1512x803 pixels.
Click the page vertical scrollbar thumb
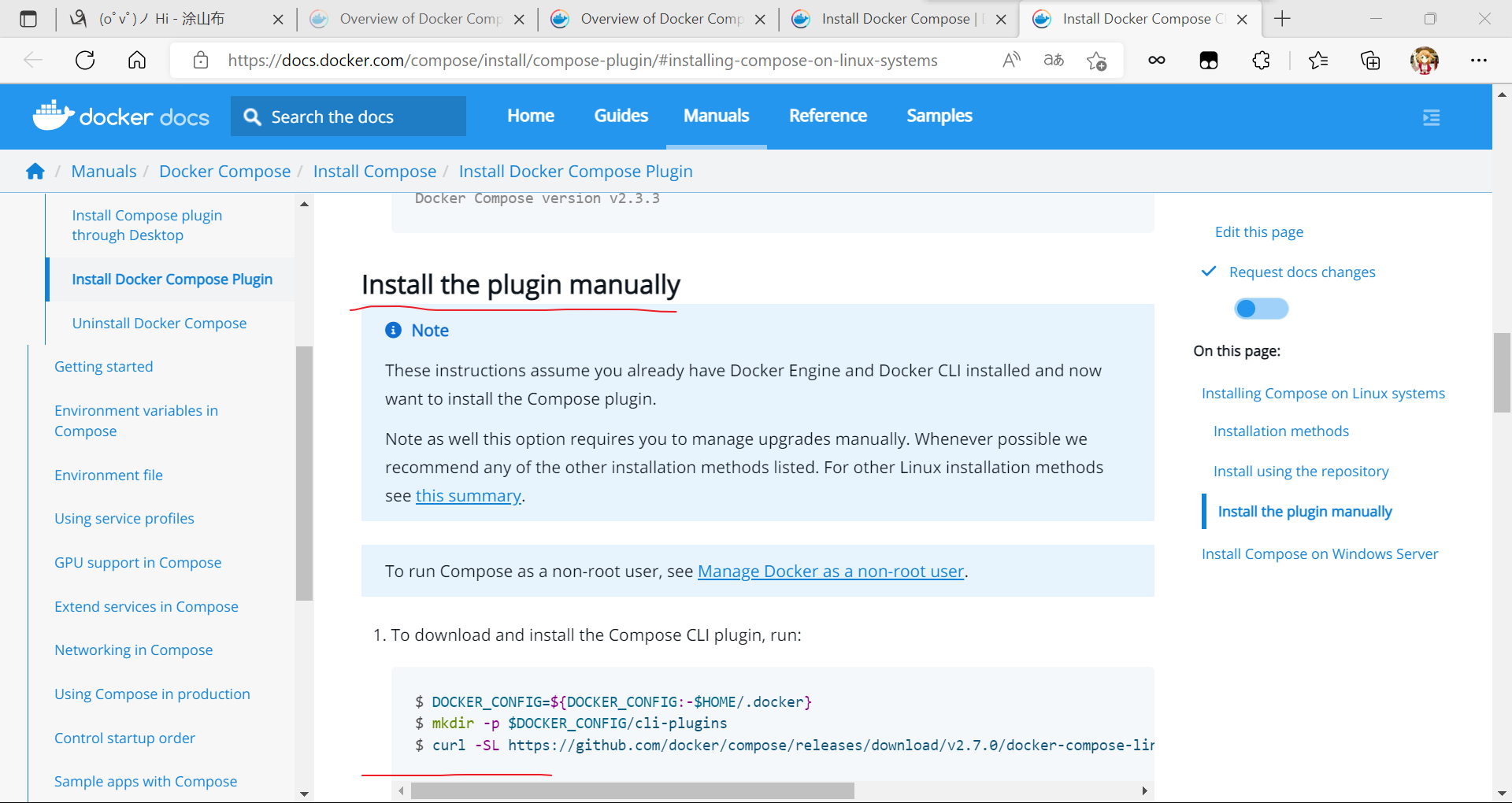(x=1502, y=373)
